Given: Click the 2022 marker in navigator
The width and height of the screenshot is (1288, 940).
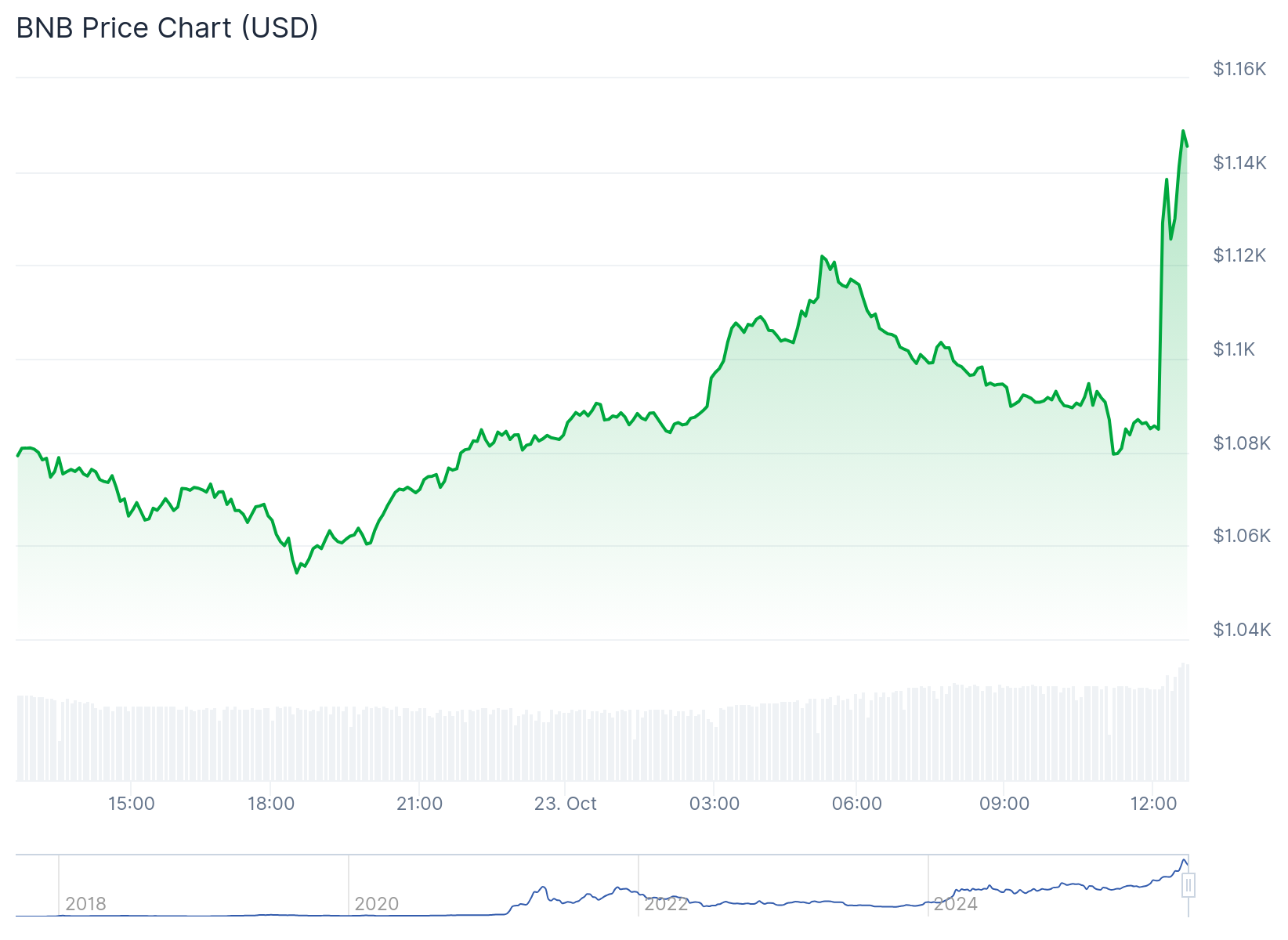Looking at the screenshot, I should click(x=666, y=904).
